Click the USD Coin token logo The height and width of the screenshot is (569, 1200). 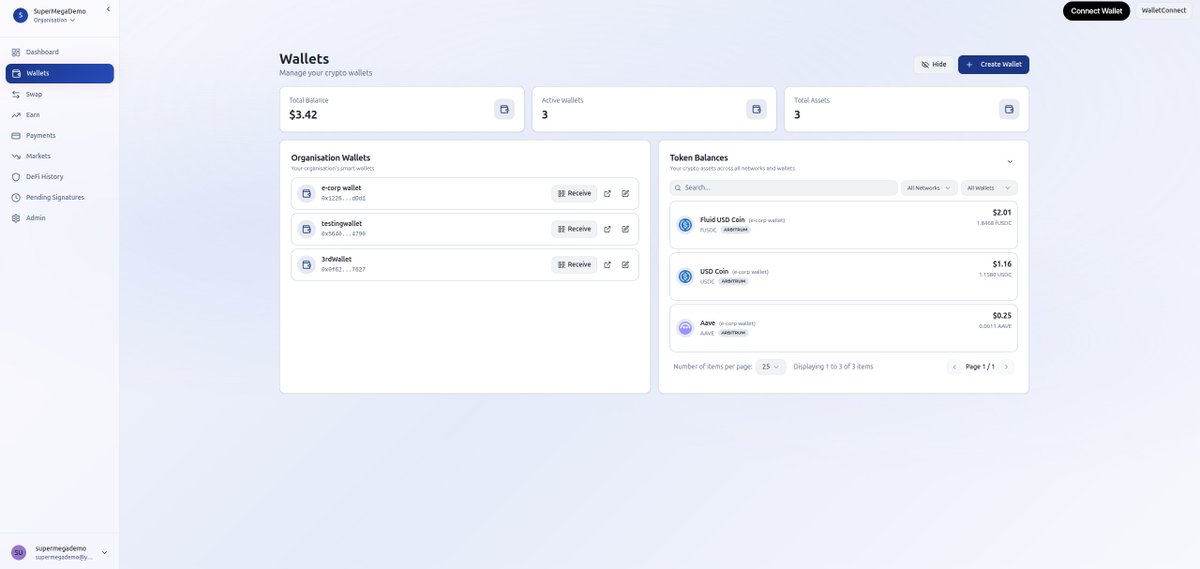point(685,276)
